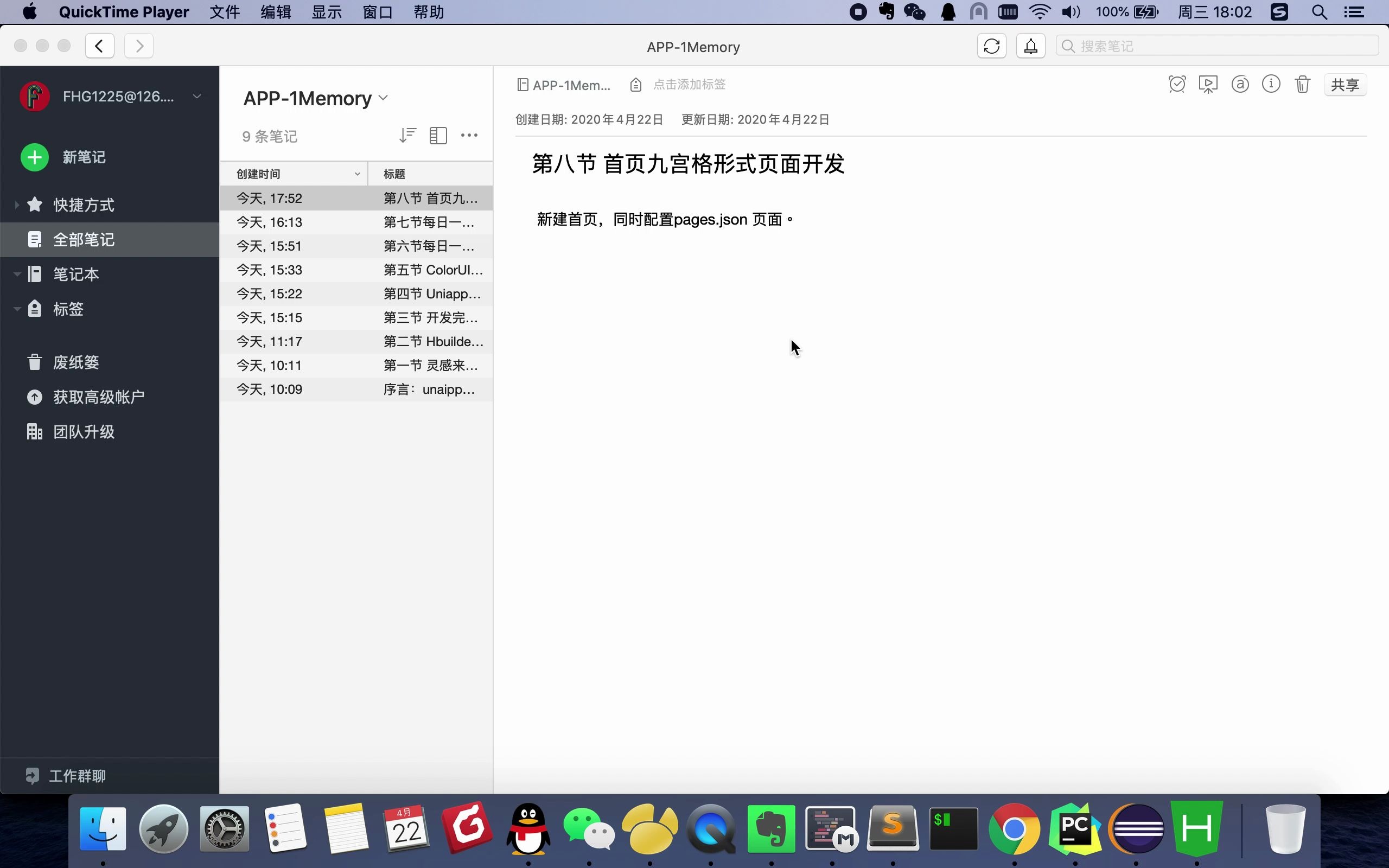Viewport: 1389px width, 868px height.
Task: Click layout toggle icon in notes list
Action: (x=438, y=135)
